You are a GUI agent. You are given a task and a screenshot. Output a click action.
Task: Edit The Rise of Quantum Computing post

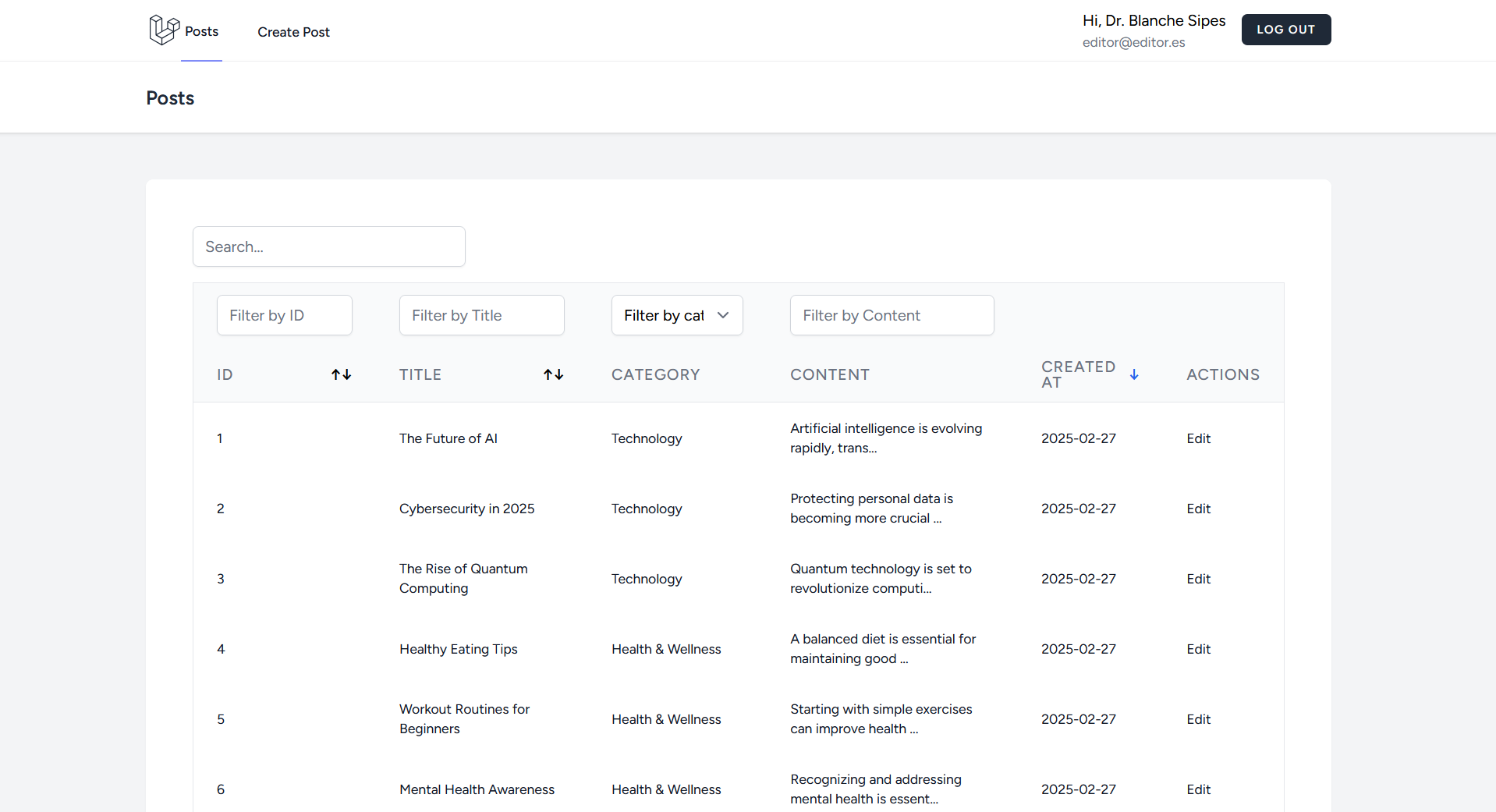pos(1198,579)
